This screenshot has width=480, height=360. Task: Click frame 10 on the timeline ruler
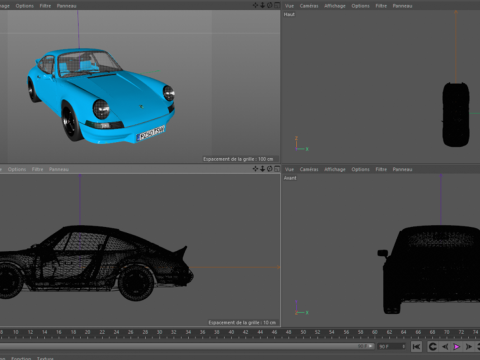coord(16,332)
